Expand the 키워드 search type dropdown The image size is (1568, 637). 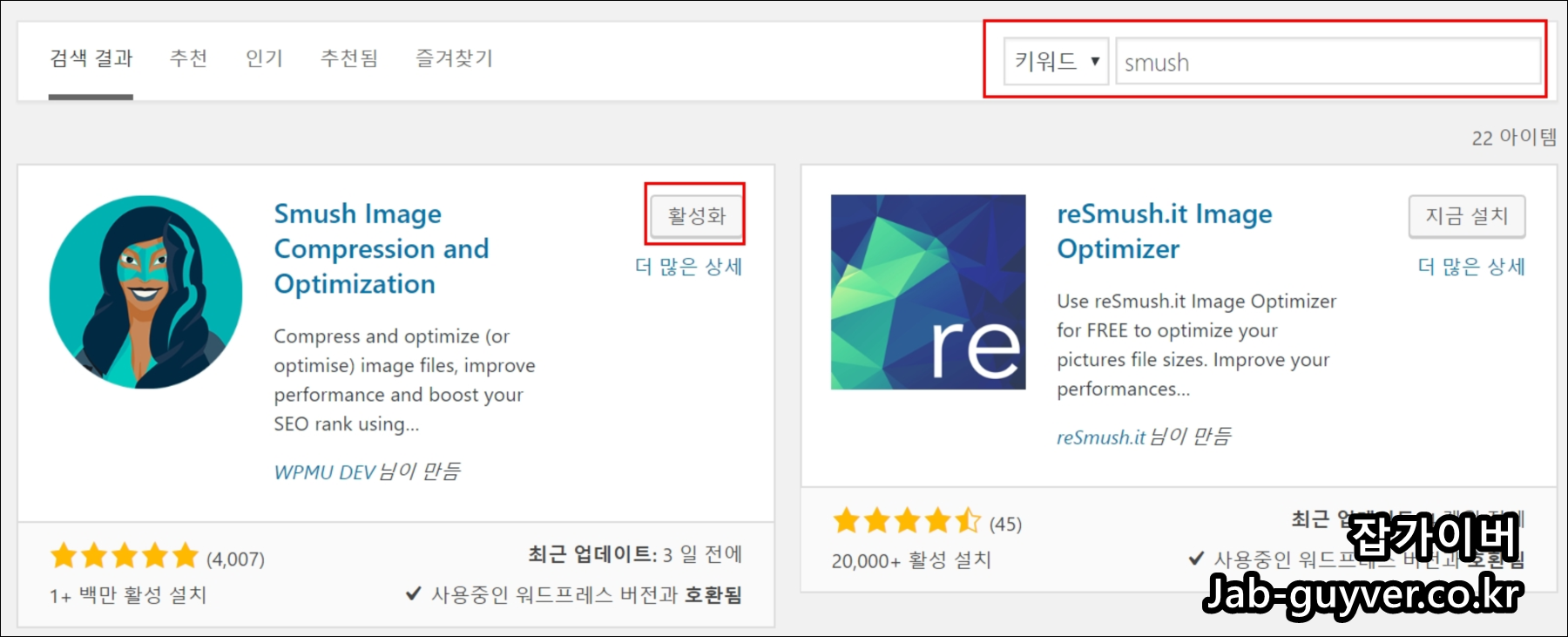(x=1056, y=61)
